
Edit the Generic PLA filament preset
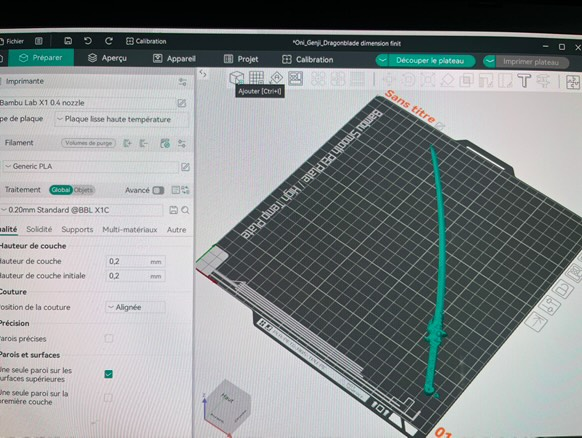pyautogui.click(x=185, y=167)
